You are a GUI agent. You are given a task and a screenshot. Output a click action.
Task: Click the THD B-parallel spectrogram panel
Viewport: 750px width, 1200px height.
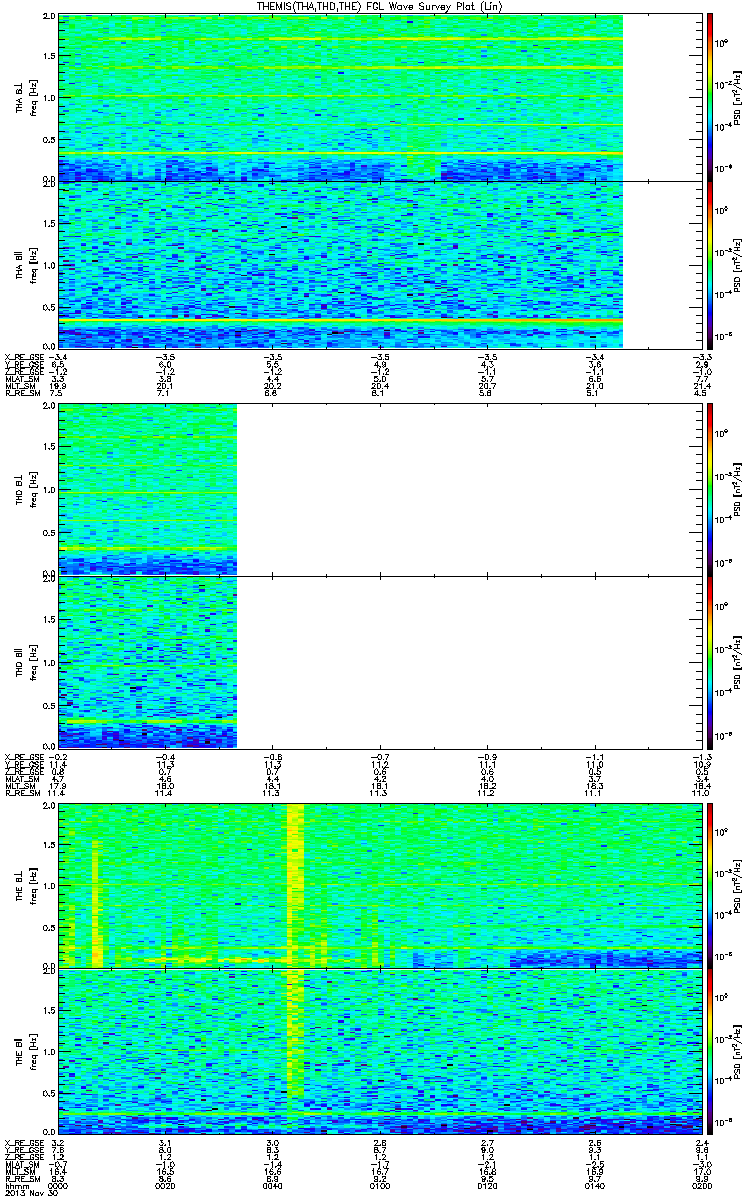point(378,662)
